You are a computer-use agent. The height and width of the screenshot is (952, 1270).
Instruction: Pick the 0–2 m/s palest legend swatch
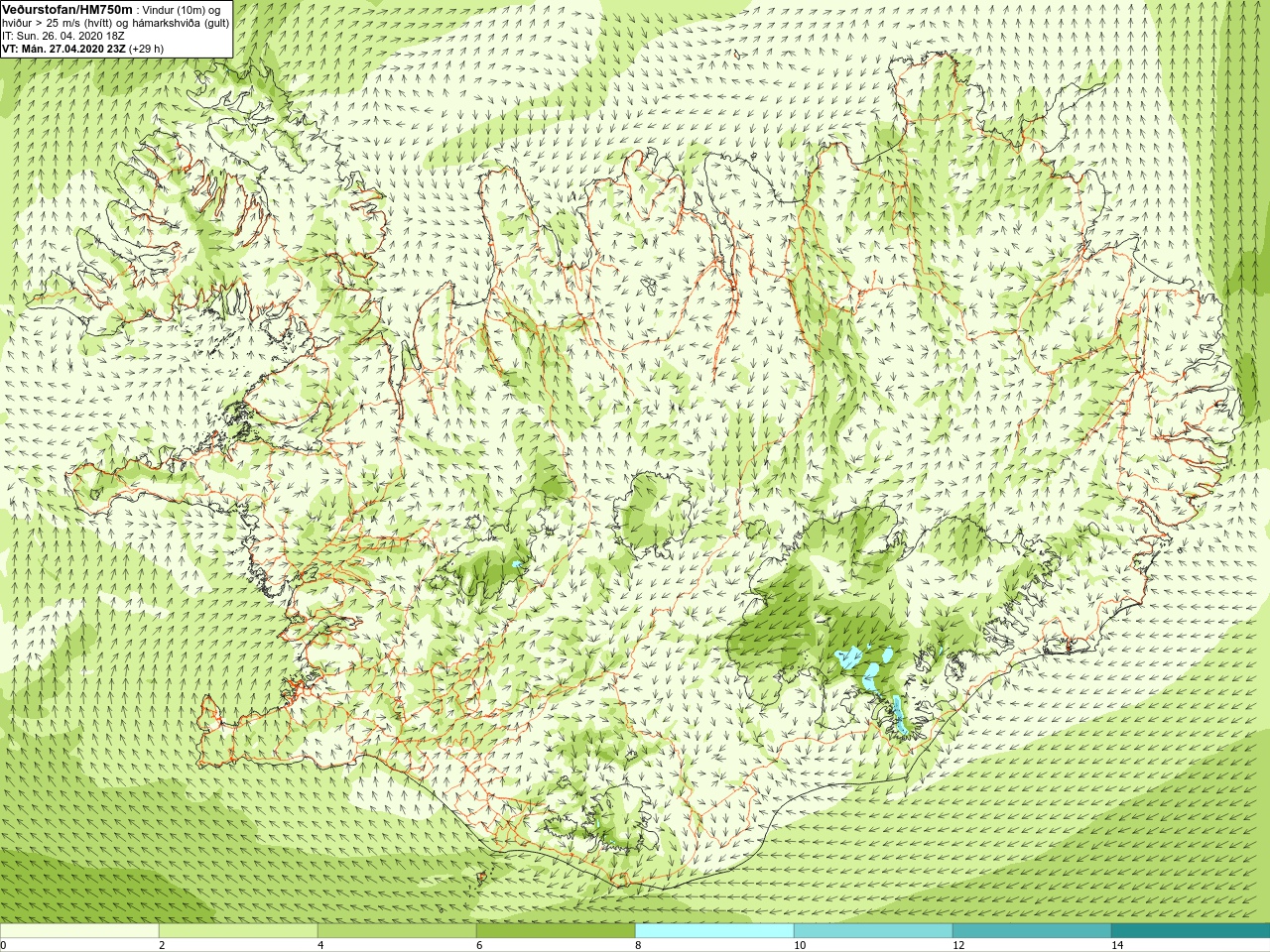pyautogui.click(x=79, y=931)
